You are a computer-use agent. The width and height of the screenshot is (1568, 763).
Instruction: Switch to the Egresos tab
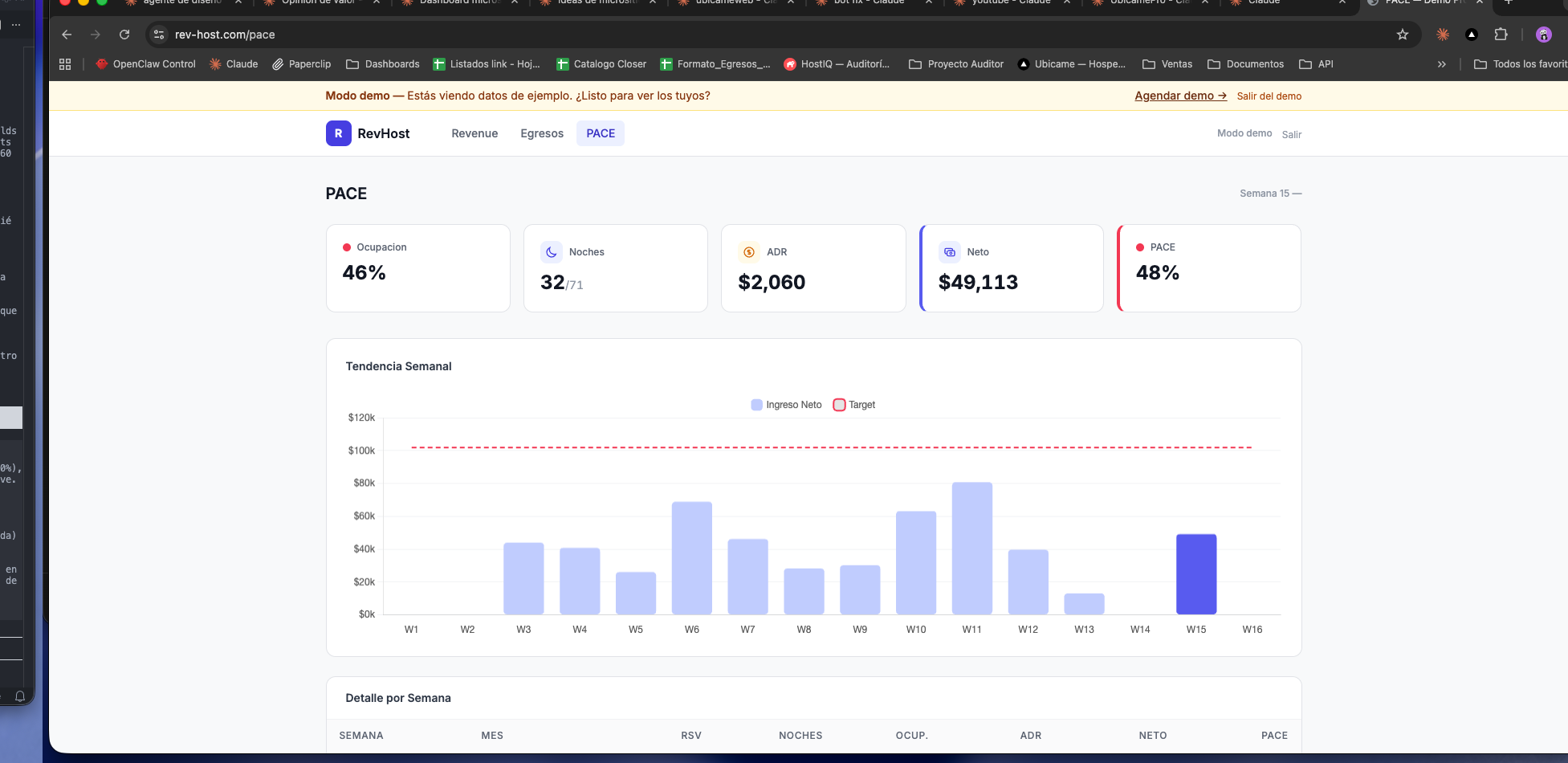542,133
